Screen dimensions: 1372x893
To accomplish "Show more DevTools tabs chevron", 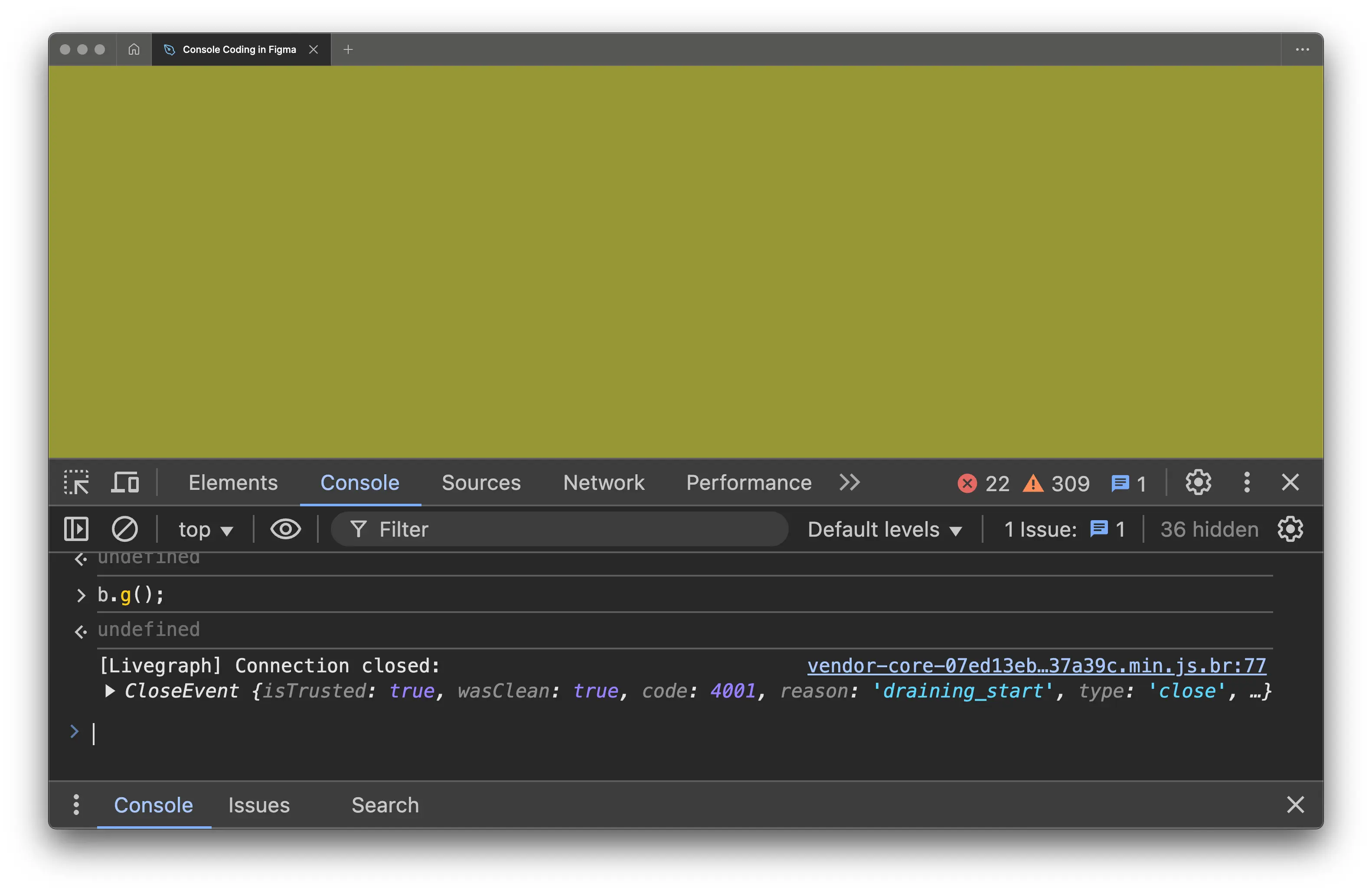I will tap(849, 483).
